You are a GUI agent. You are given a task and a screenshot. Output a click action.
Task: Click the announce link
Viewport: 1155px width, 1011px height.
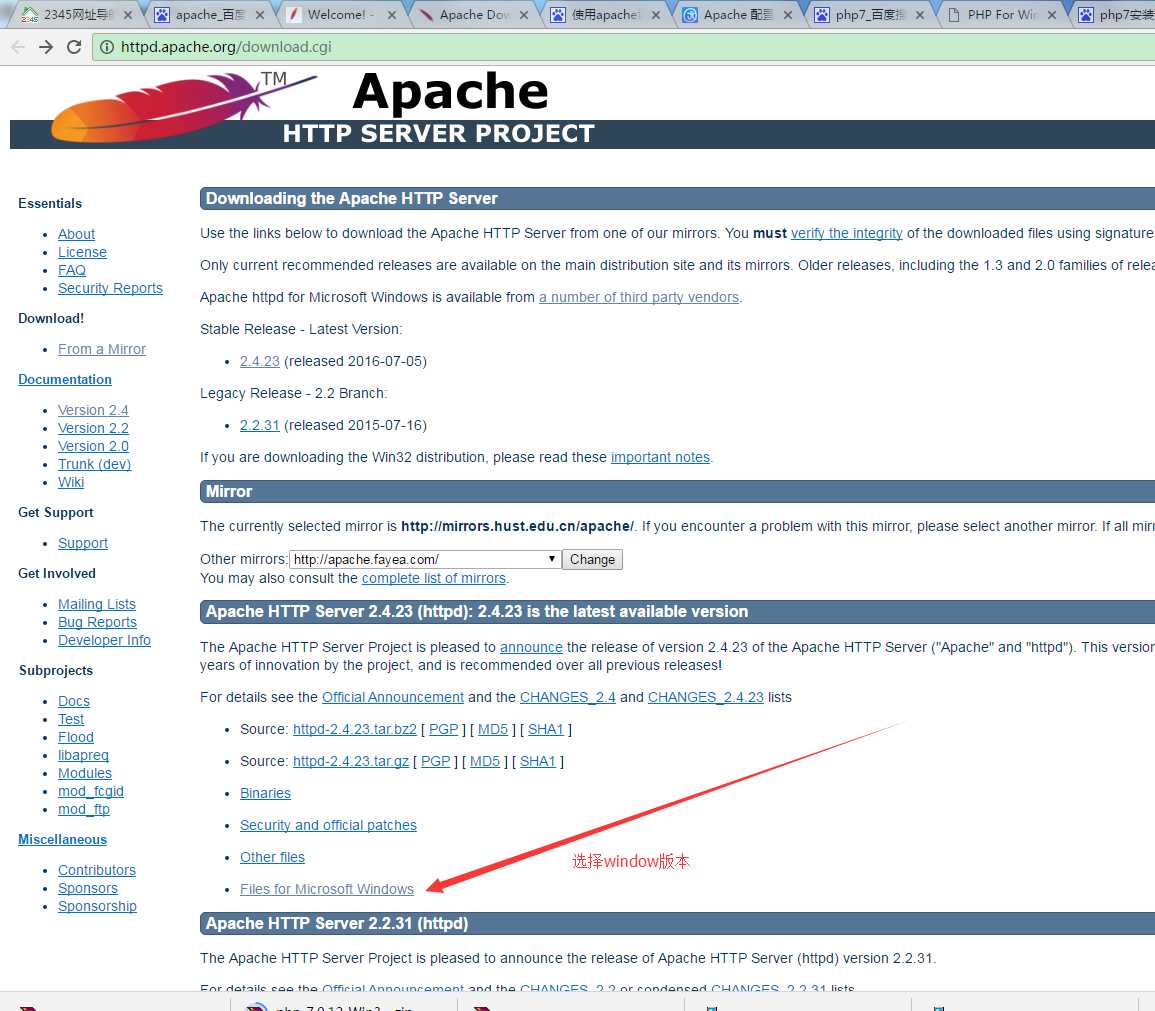click(x=531, y=647)
